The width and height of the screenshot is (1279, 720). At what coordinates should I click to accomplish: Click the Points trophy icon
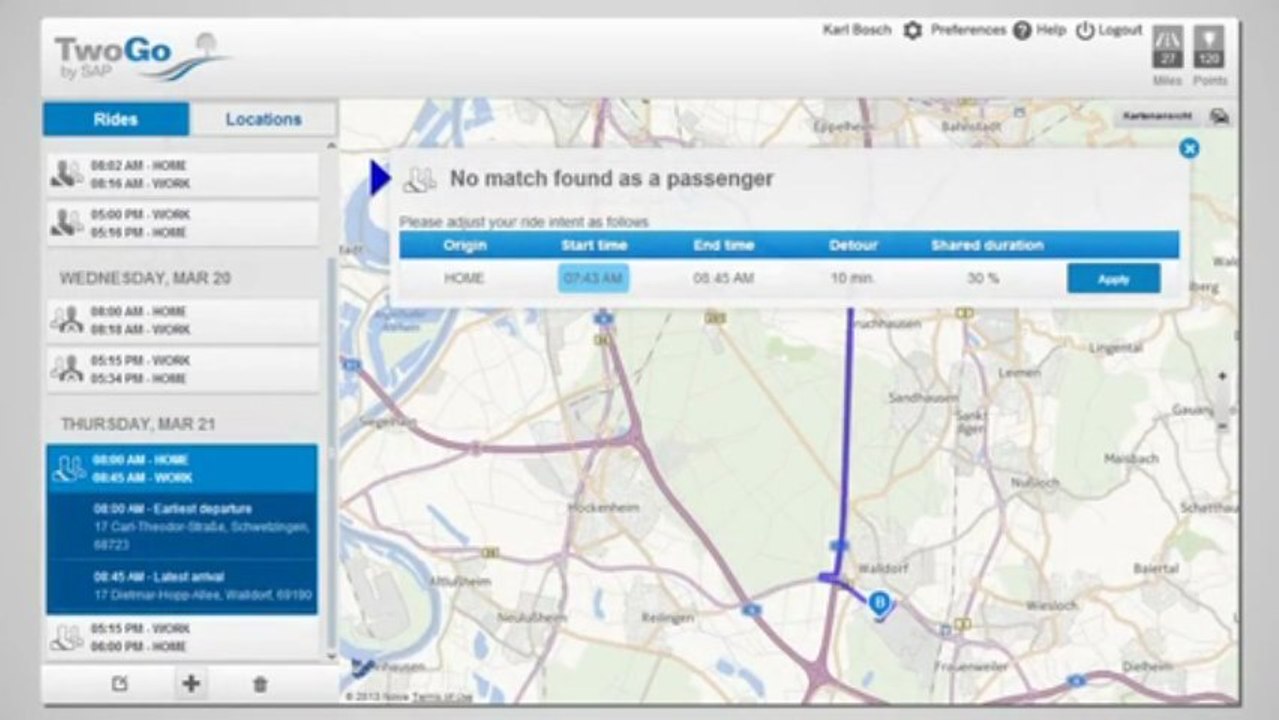click(x=1209, y=39)
